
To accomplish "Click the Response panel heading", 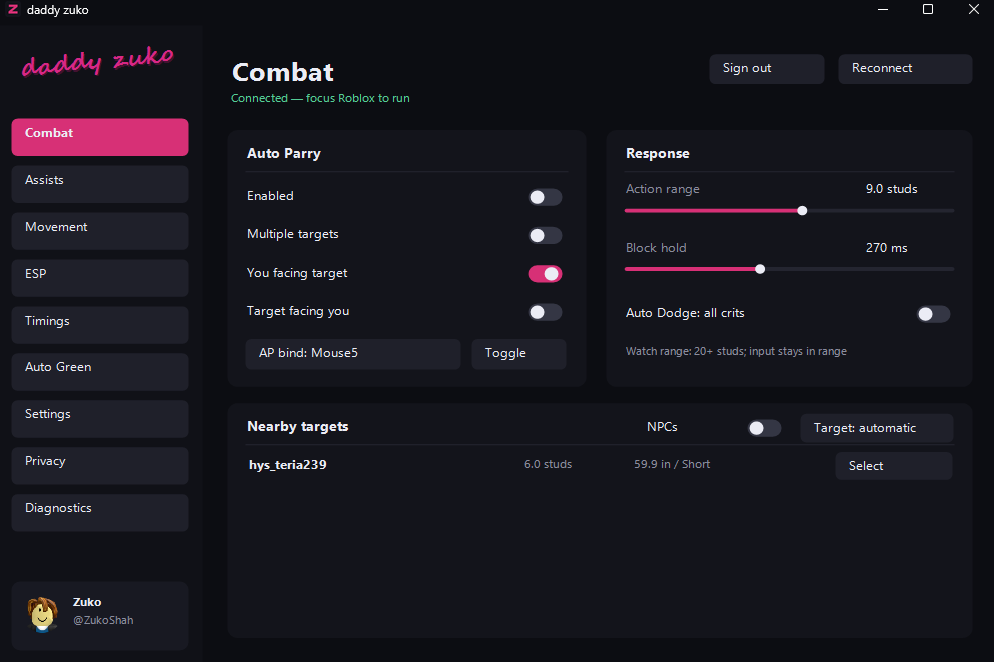I will pyautogui.click(x=657, y=153).
